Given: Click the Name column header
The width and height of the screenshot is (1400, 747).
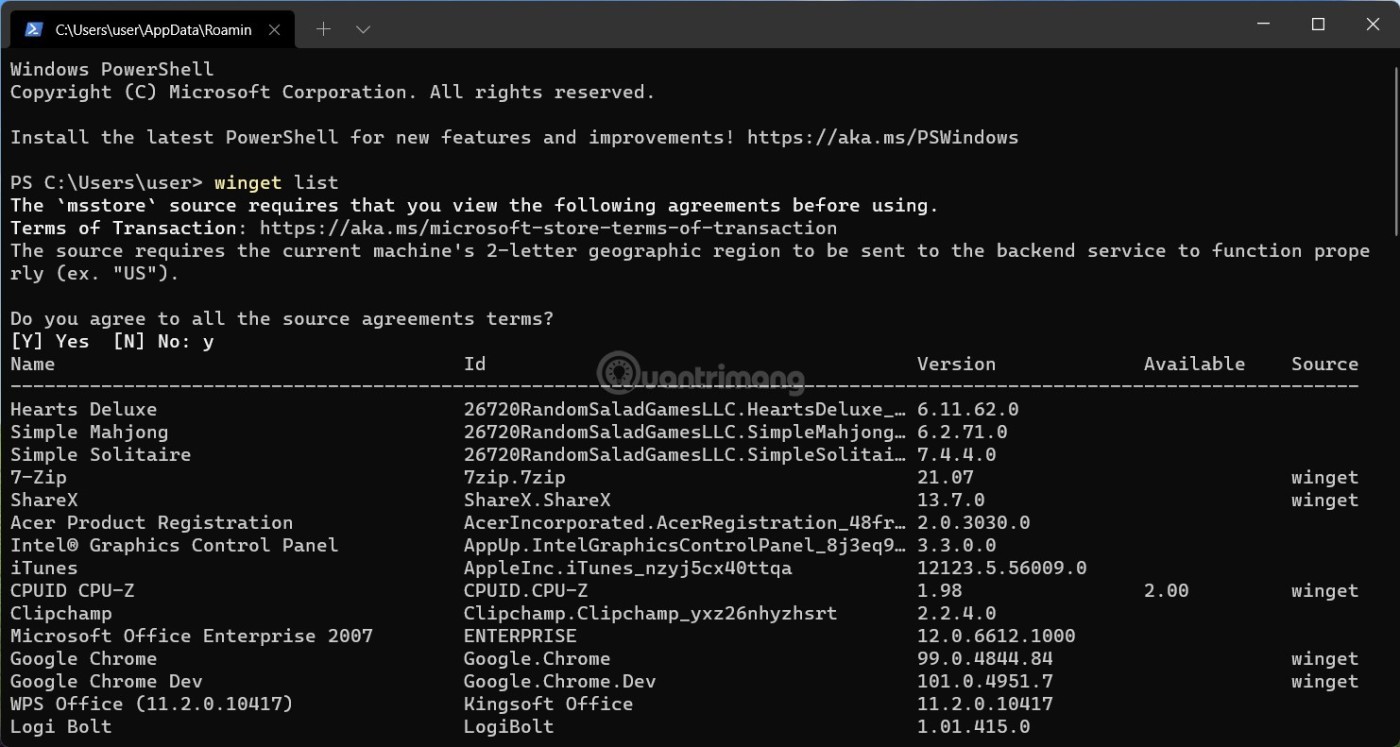Looking at the screenshot, I should [33, 364].
